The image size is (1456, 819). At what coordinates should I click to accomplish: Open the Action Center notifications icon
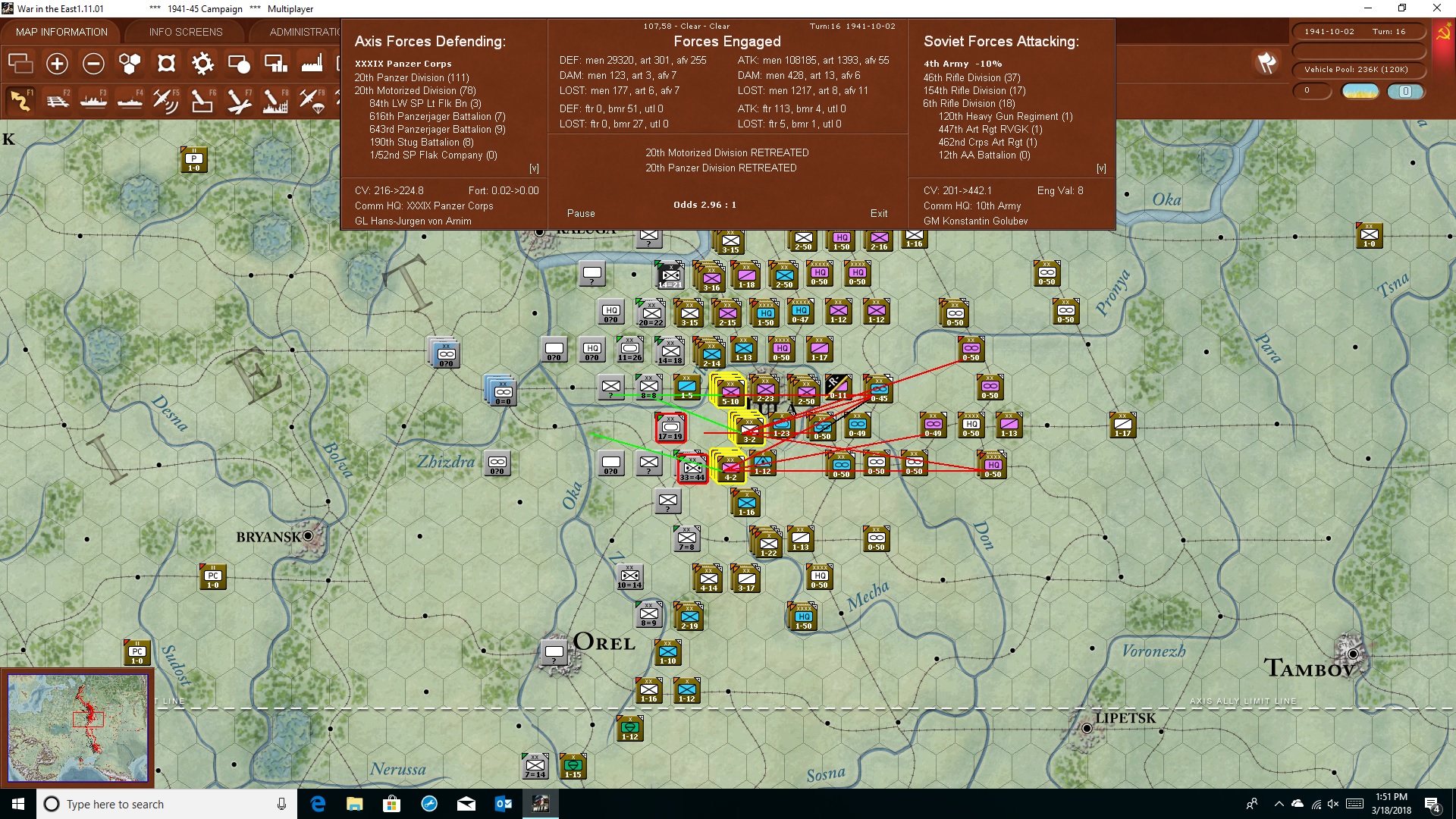click(1432, 805)
